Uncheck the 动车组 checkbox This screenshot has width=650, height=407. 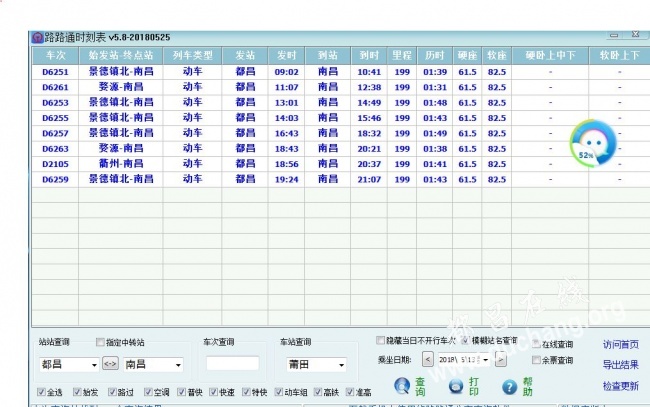click(279, 392)
